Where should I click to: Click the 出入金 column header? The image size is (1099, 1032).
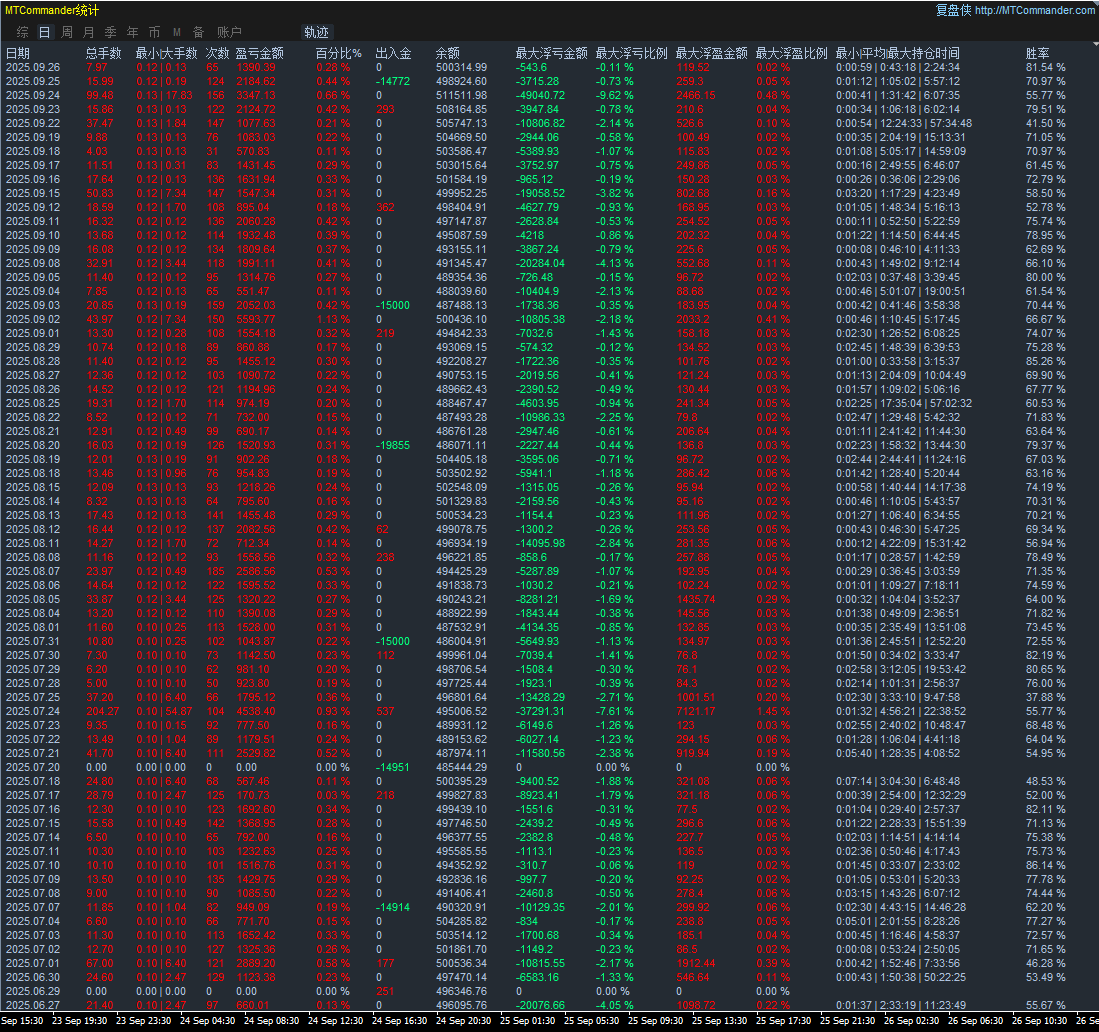click(x=393, y=53)
